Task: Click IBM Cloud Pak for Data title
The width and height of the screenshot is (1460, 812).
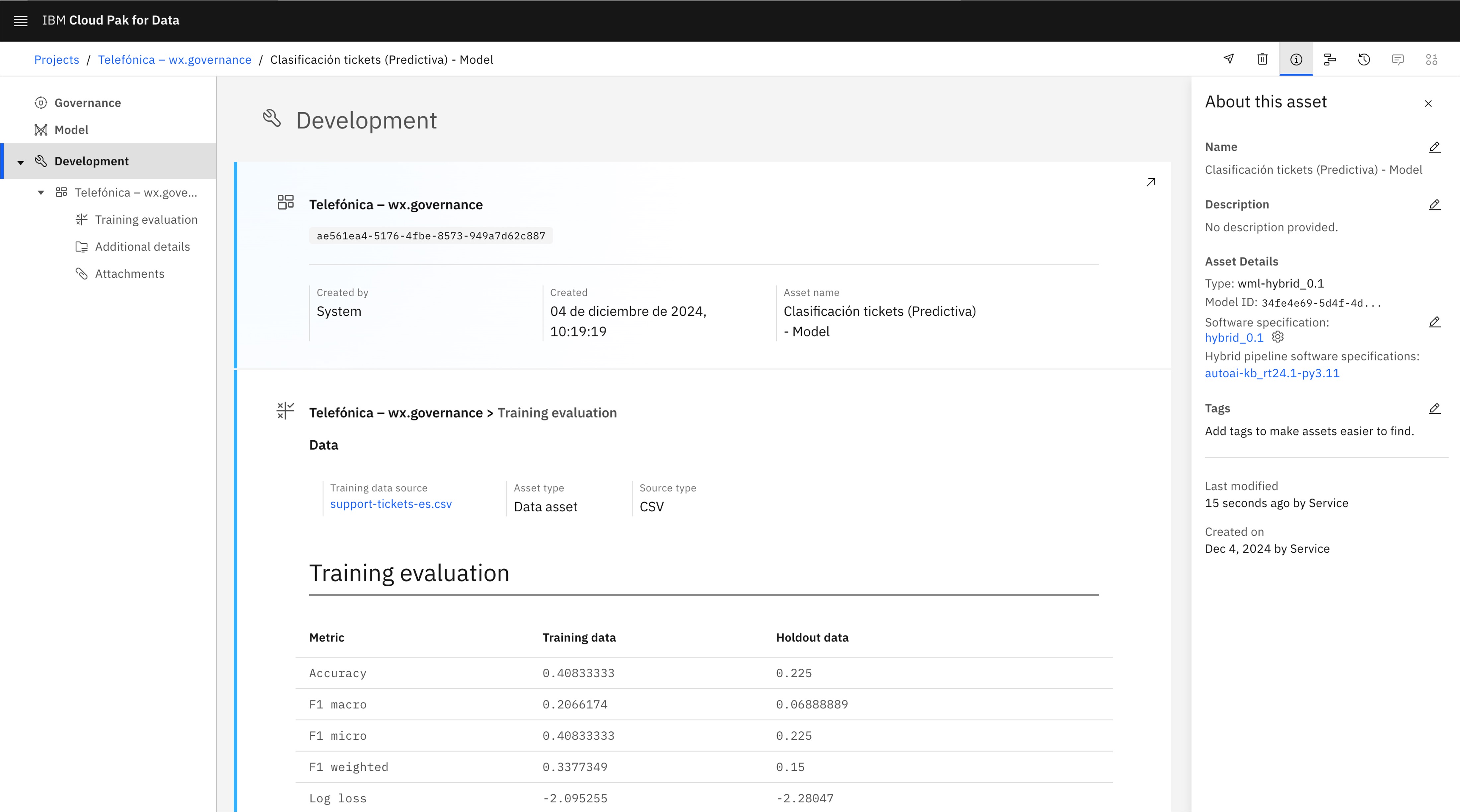Action: click(110, 20)
